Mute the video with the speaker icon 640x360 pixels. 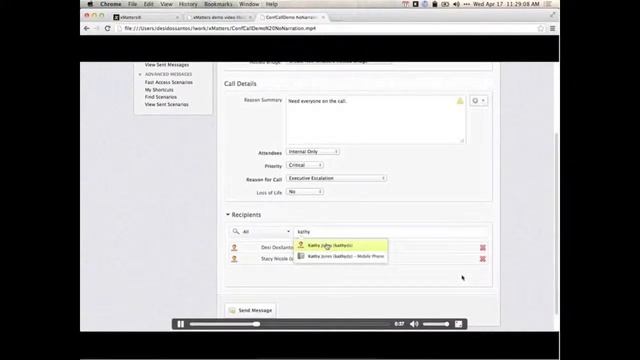(x=414, y=324)
